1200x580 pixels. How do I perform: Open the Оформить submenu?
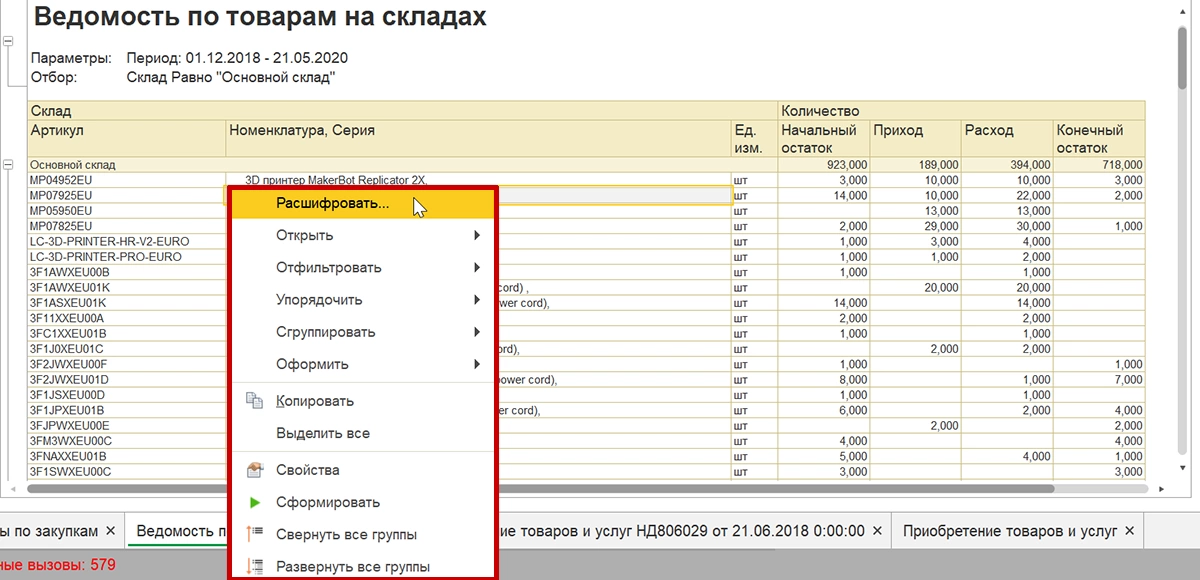point(362,364)
